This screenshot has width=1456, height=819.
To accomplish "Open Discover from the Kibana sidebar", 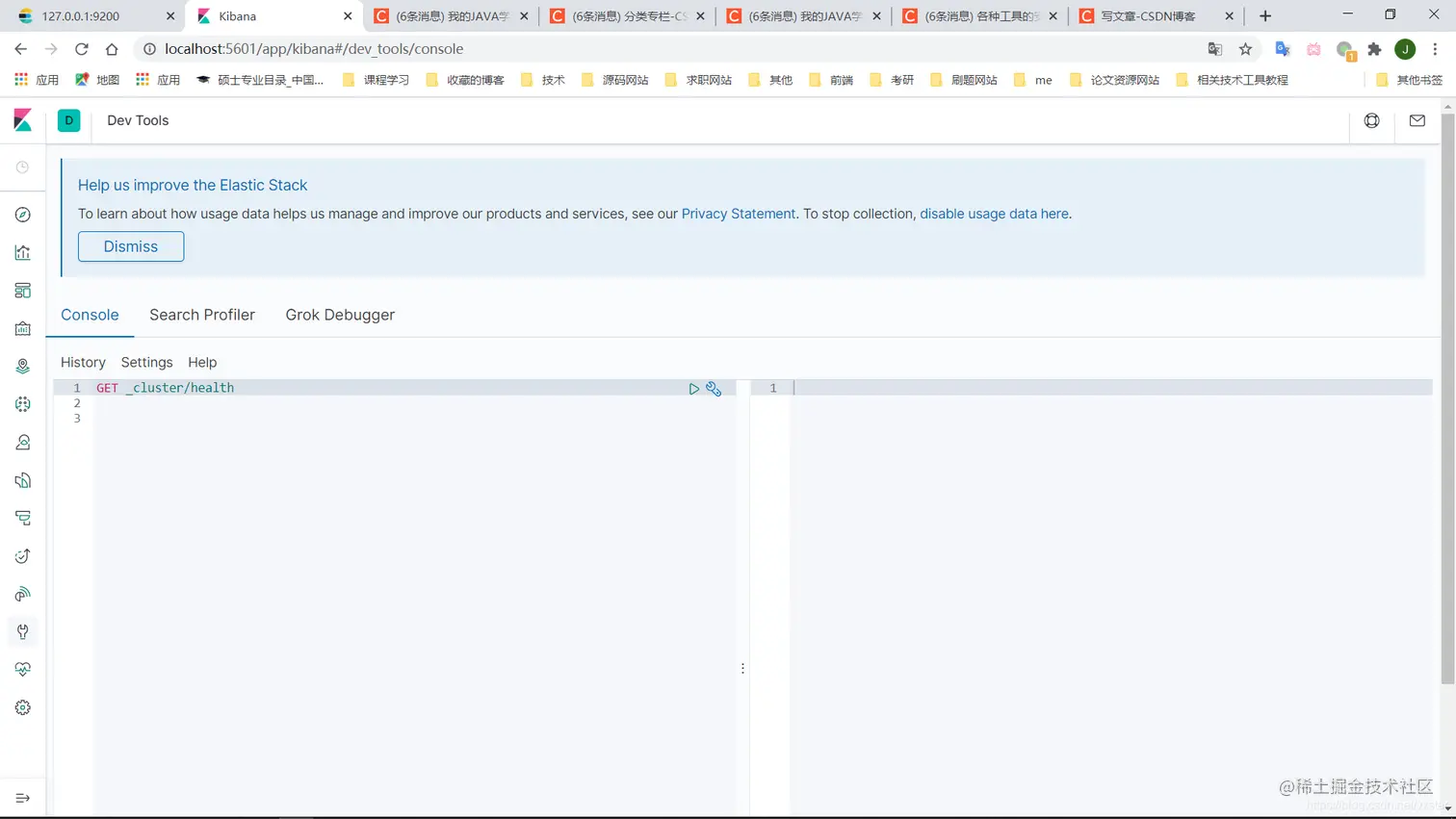I will pyautogui.click(x=23, y=215).
